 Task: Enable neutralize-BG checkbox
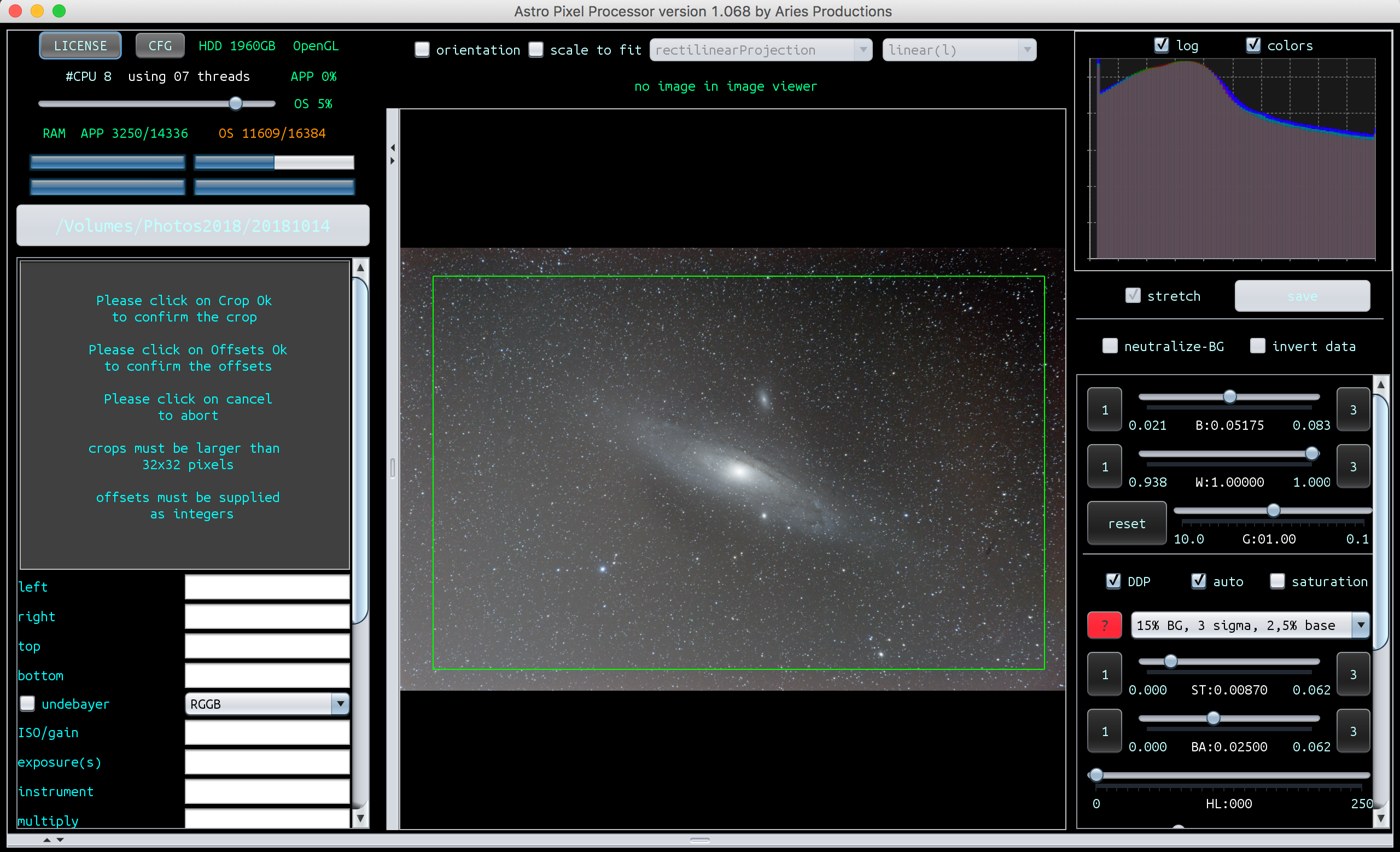tap(1110, 346)
